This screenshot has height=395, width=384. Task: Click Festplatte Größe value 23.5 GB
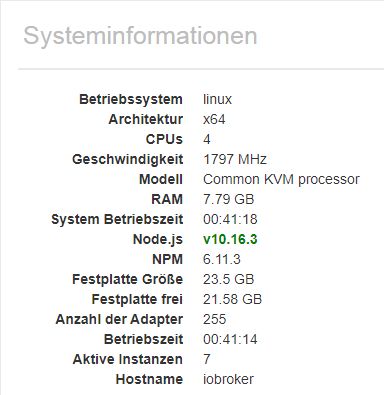[228, 279]
